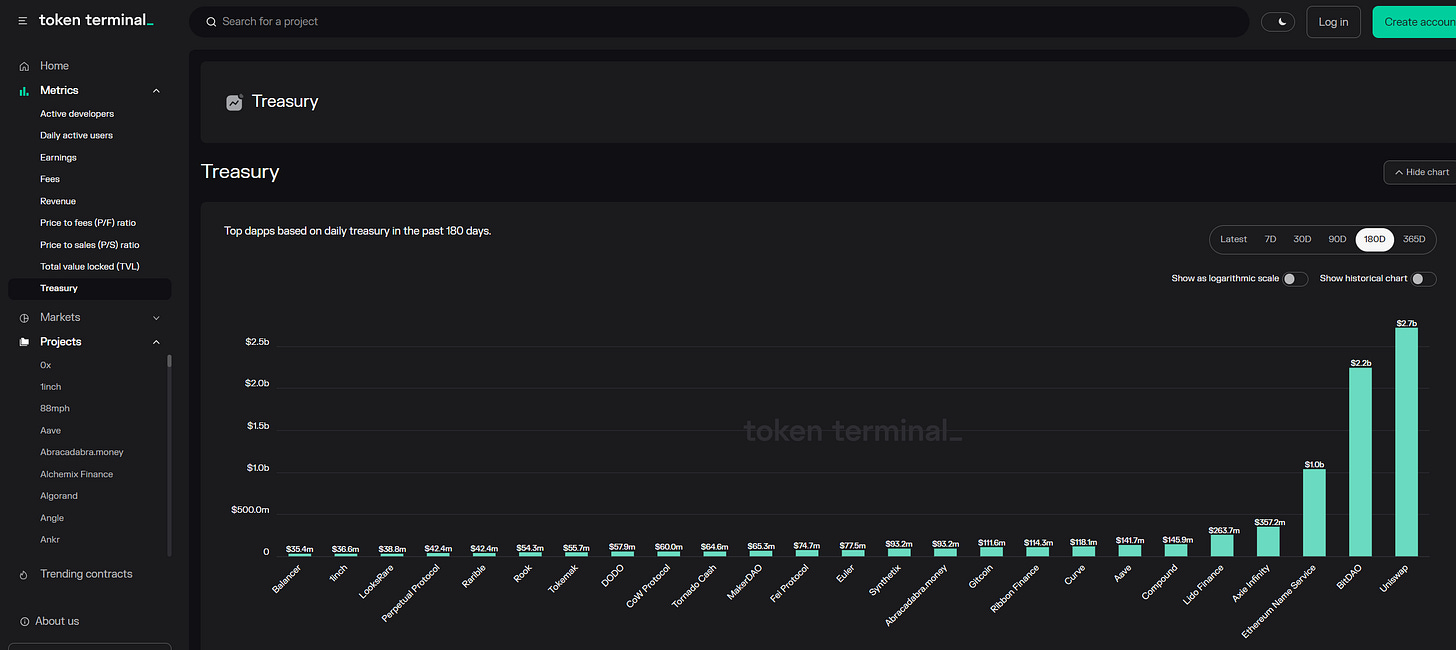This screenshot has width=1456, height=650.
Task: Click the project search field
Action: pos(719,22)
